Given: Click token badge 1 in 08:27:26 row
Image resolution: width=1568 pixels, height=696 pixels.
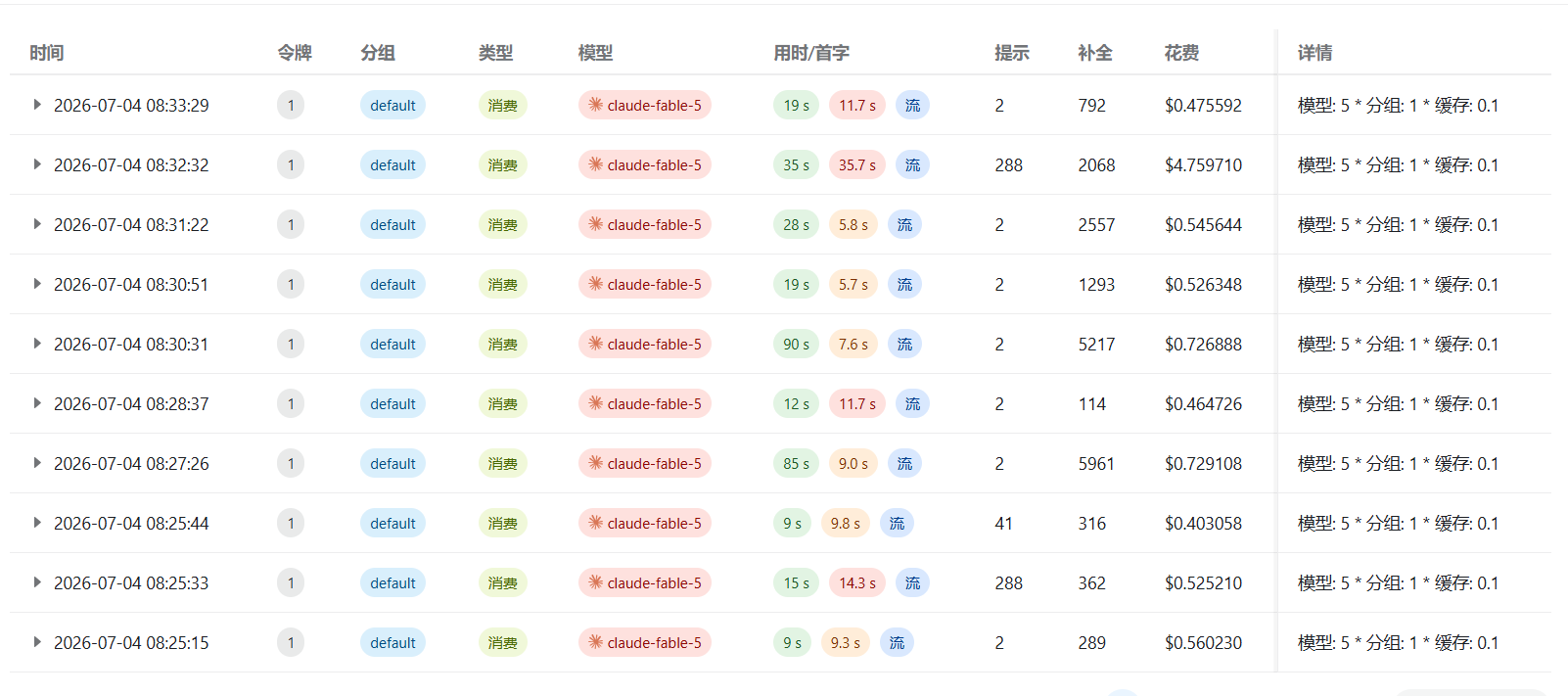Looking at the screenshot, I should coord(291,463).
